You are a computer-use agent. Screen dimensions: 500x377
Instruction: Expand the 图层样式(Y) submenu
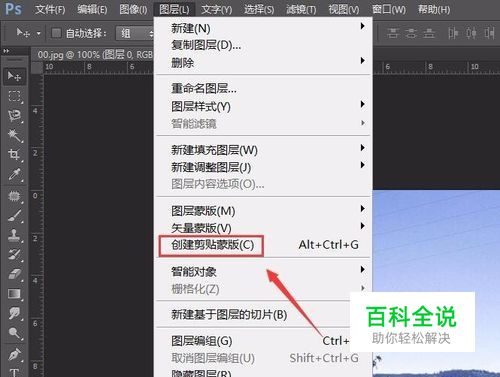tap(362, 104)
